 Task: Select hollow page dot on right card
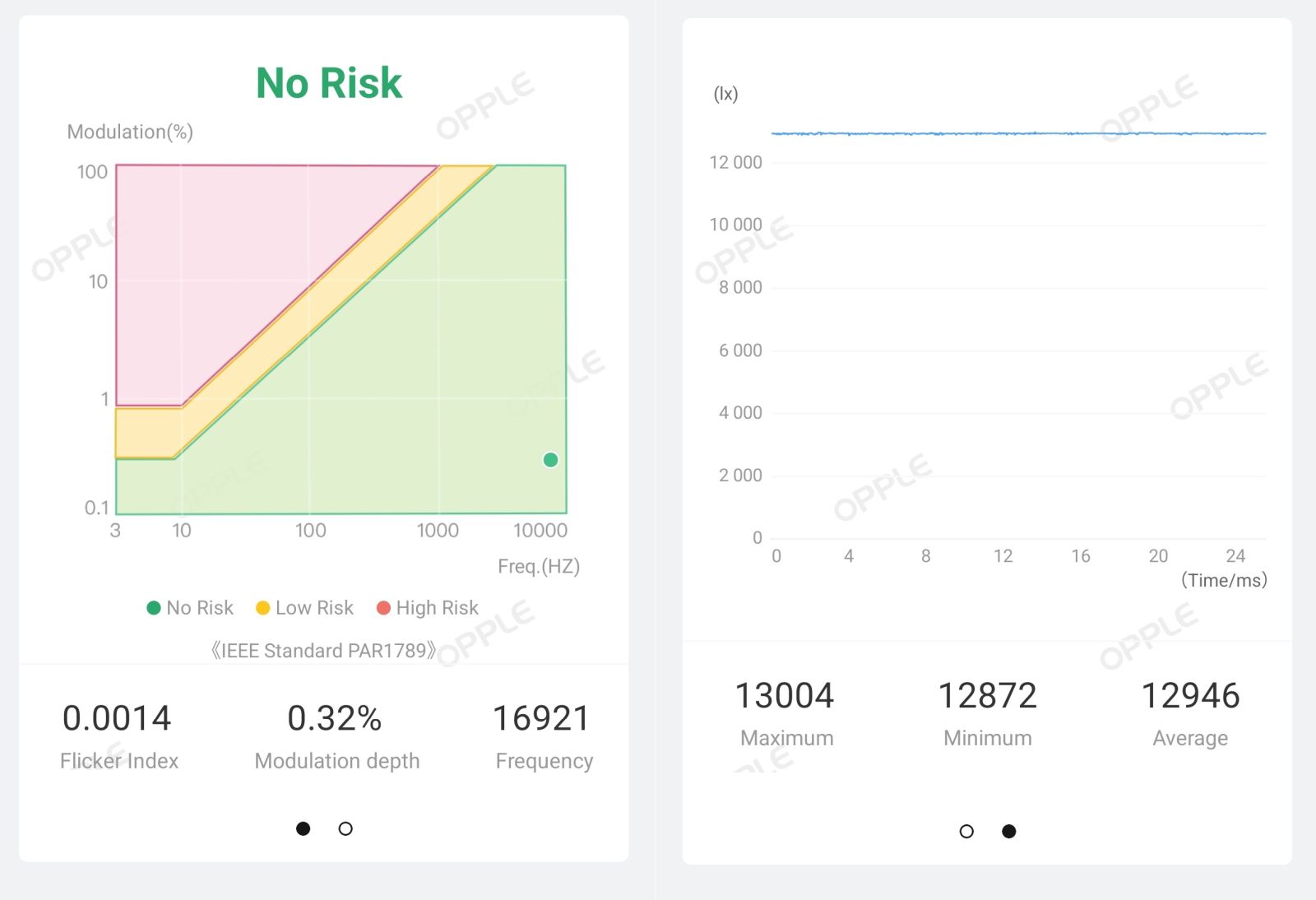click(966, 831)
